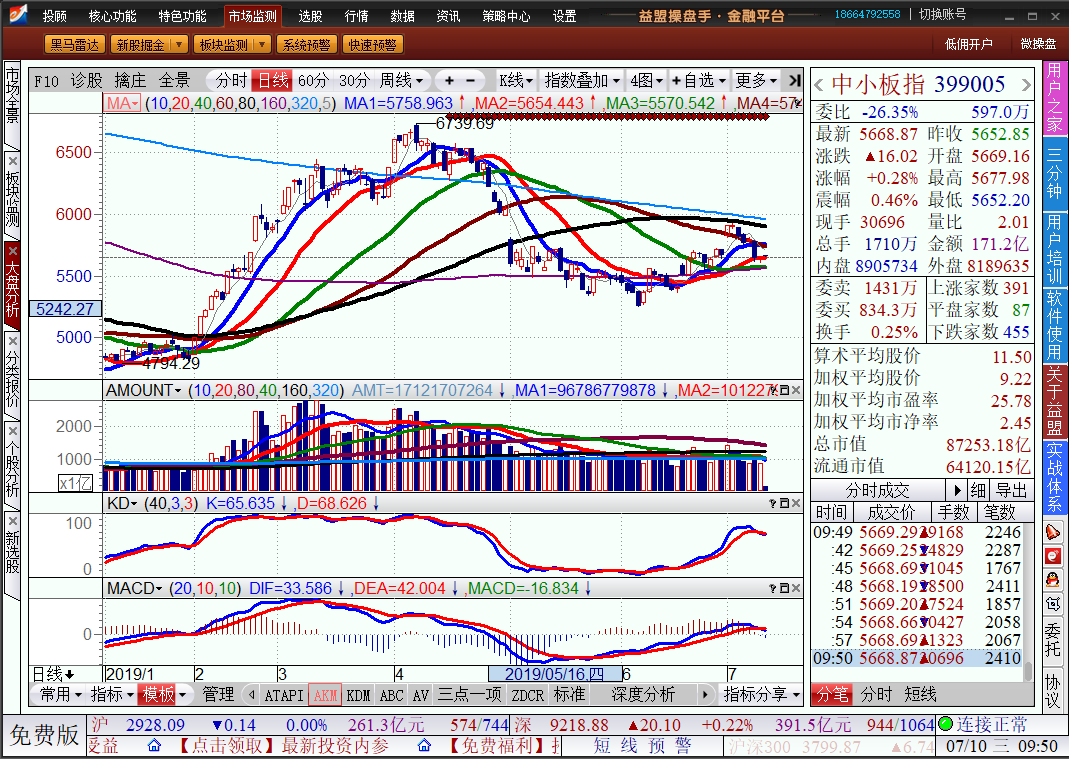Click the 黑马雷达 button
The height and width of the screenshot is (759, 1069).
coord(75,45)
